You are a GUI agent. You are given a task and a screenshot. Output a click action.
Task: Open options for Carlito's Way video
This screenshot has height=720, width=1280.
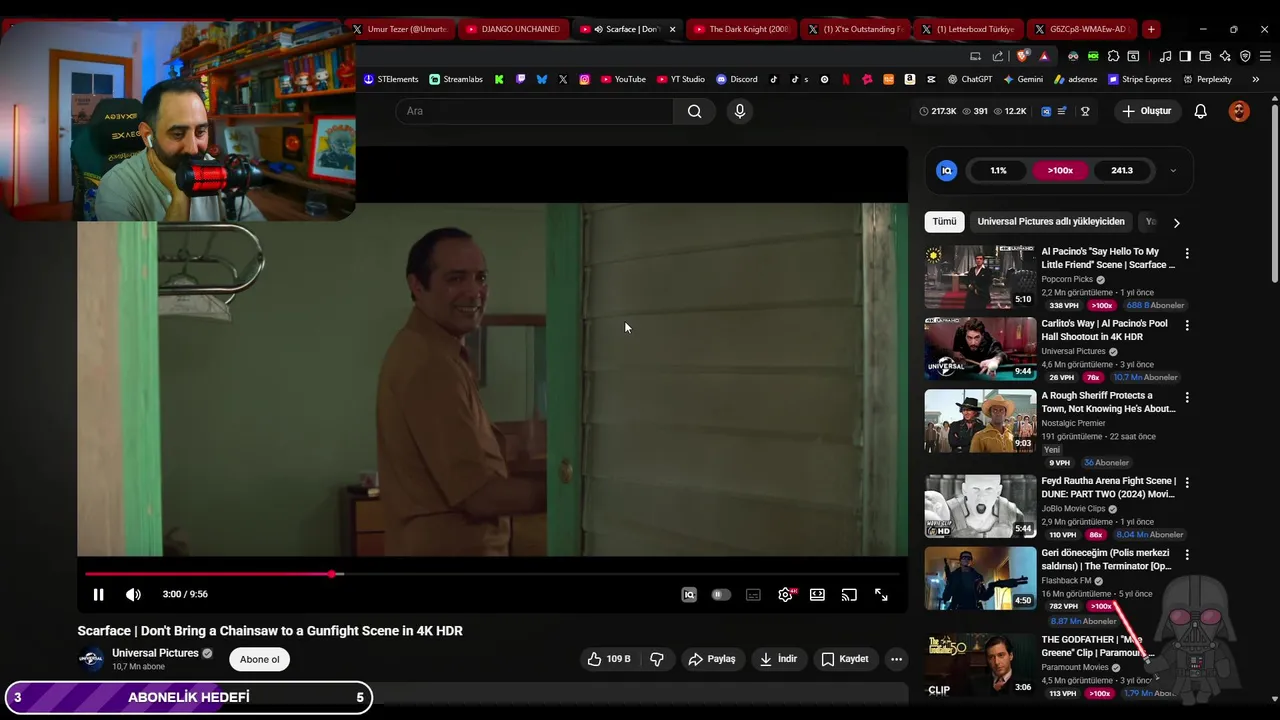pos(1187,326)
